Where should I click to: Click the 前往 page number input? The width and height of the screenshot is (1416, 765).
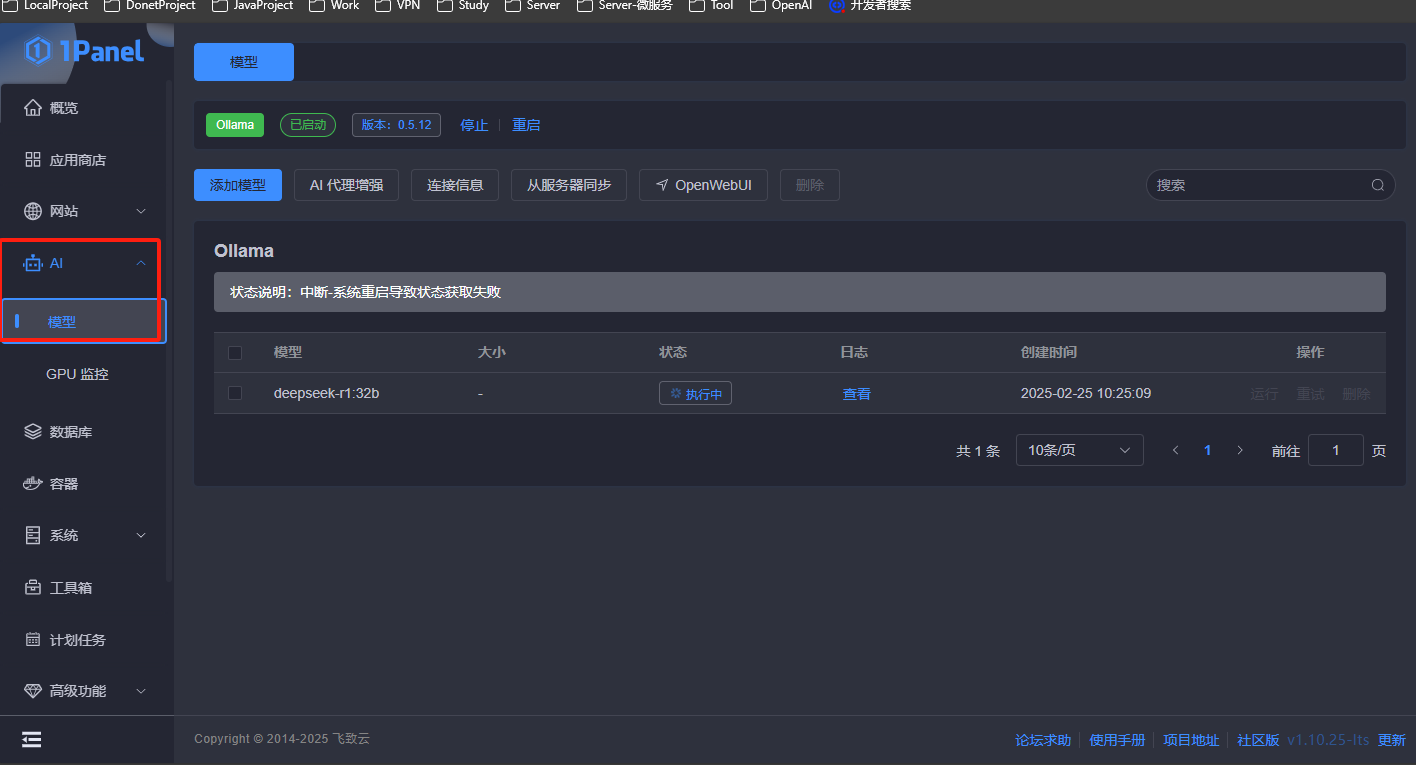tap(1336, 450)
